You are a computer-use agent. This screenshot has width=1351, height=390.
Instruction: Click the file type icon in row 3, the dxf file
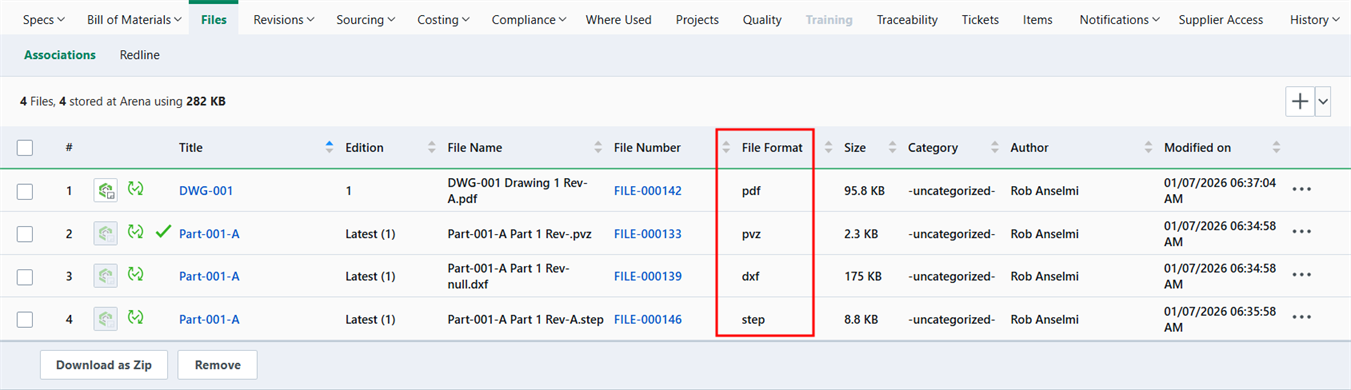coord(105,276)
